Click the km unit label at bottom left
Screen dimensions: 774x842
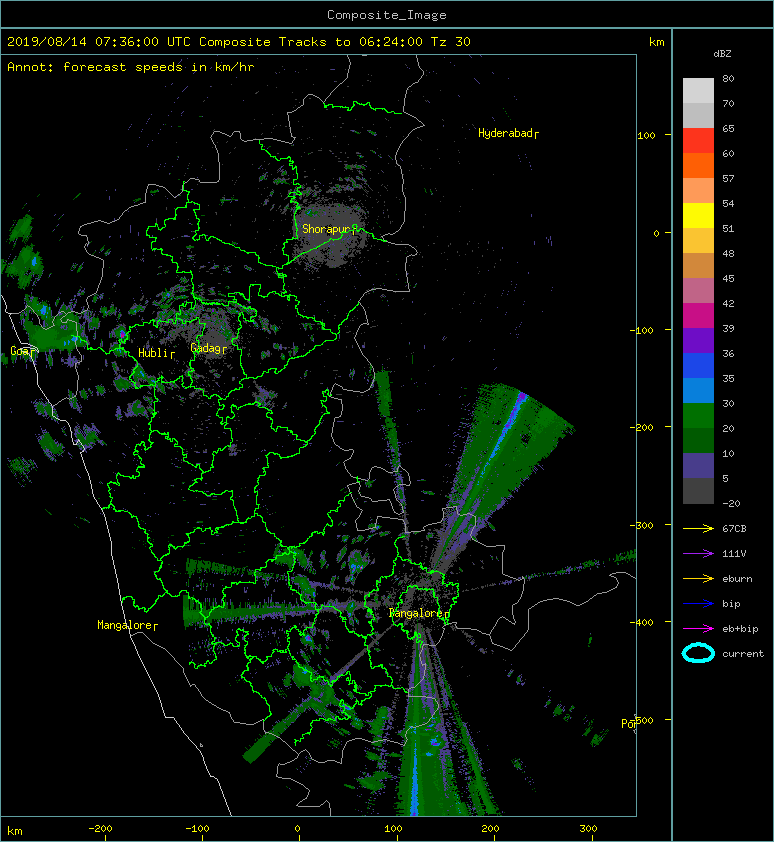15,831
